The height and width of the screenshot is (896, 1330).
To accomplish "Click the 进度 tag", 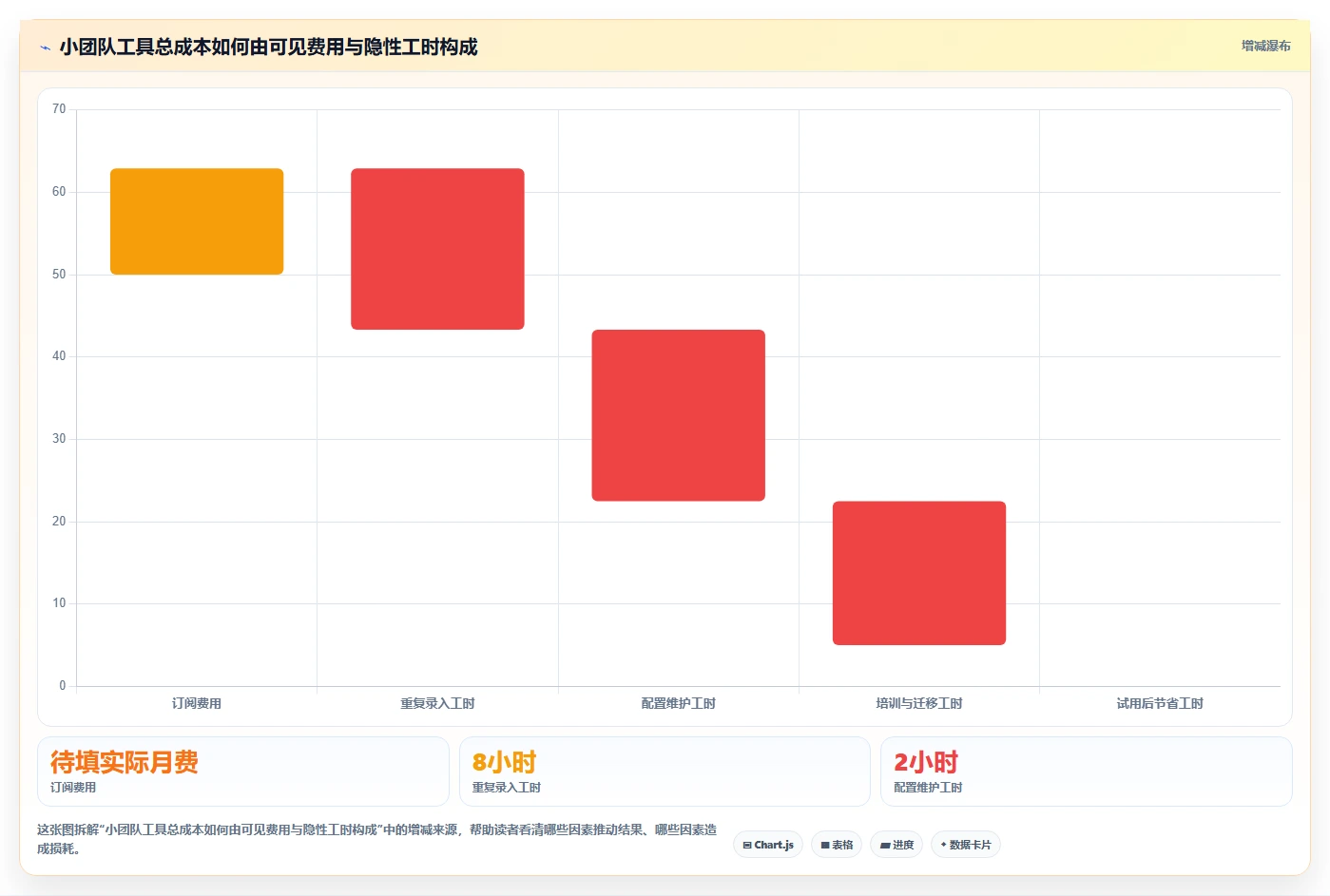I will pos(896,845).
